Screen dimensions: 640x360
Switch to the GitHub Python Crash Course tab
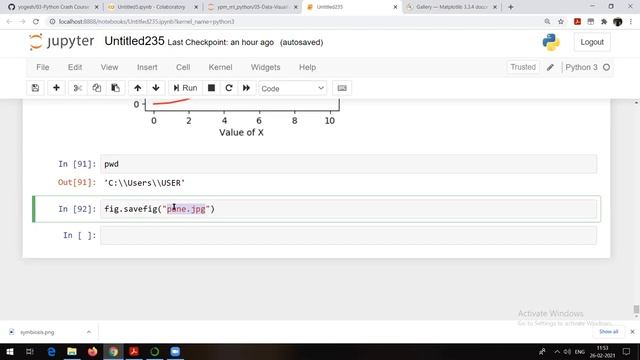click(53, 7)
